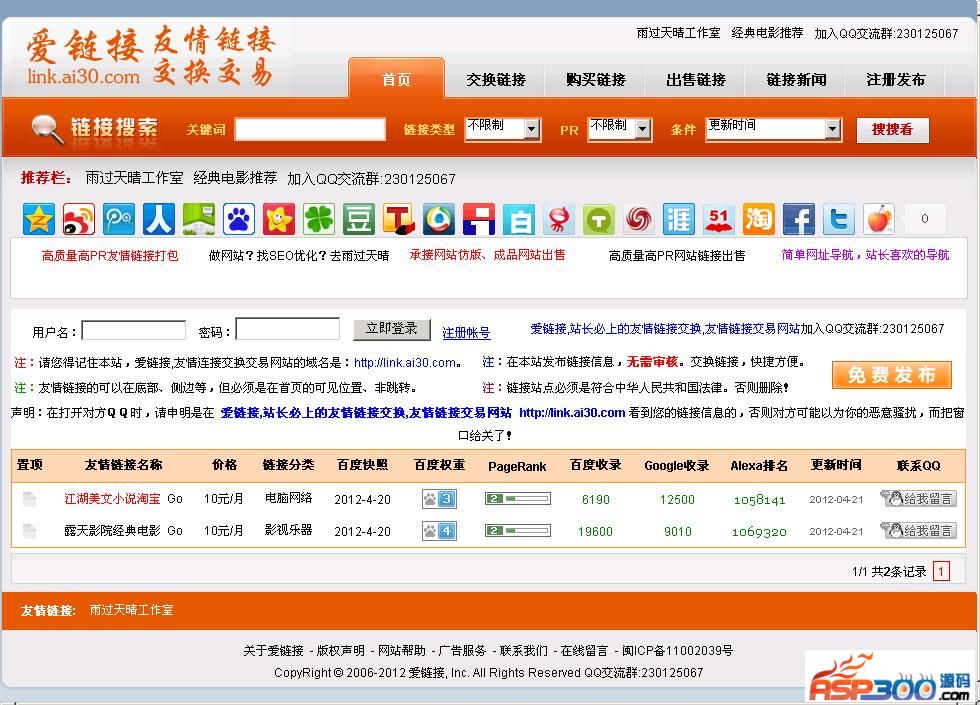Click the light blue '白' icon
This screenshot has width=980, height=705.
pos(519,219)
